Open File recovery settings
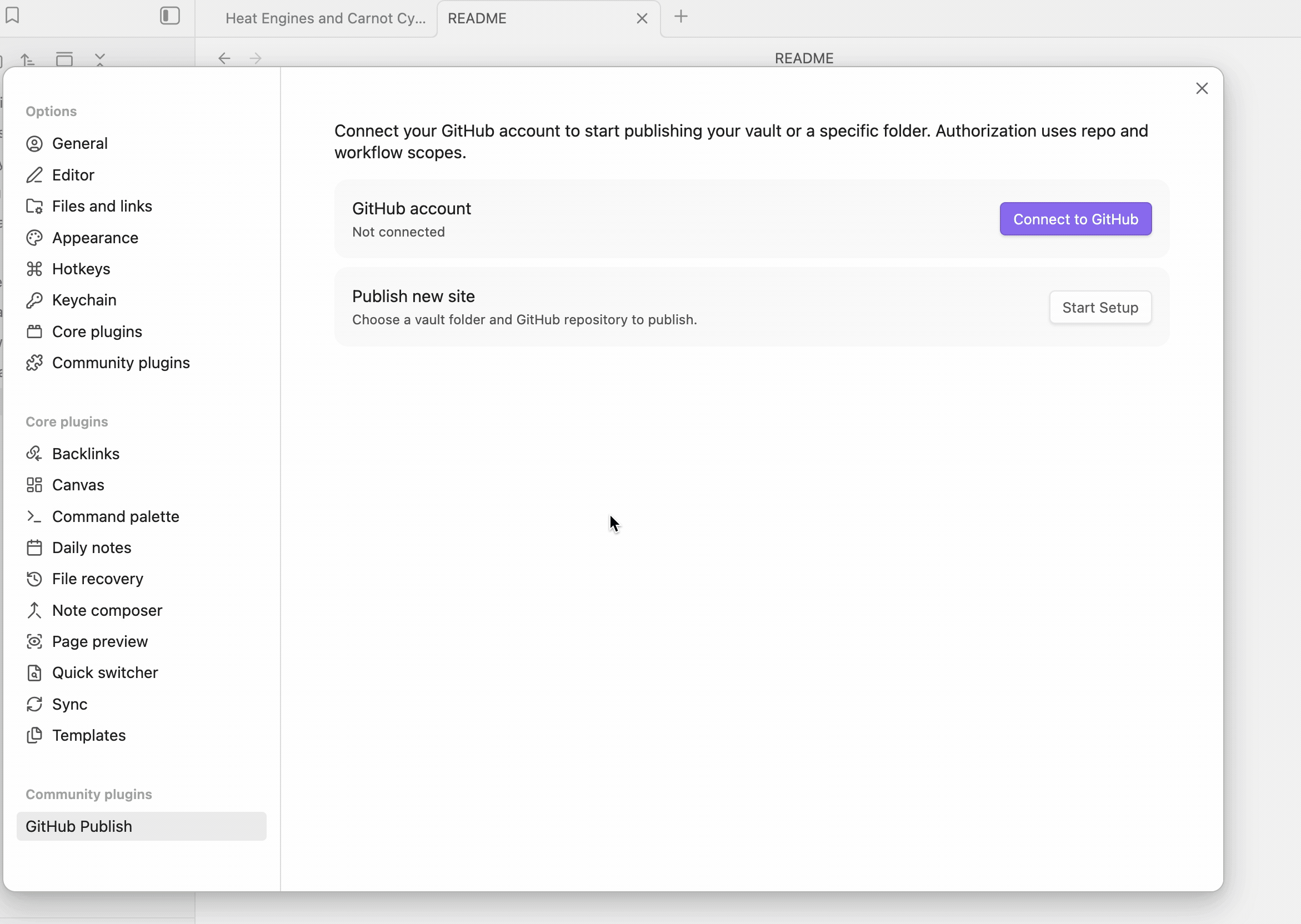Screen dimensions: 1301x924 141,579
